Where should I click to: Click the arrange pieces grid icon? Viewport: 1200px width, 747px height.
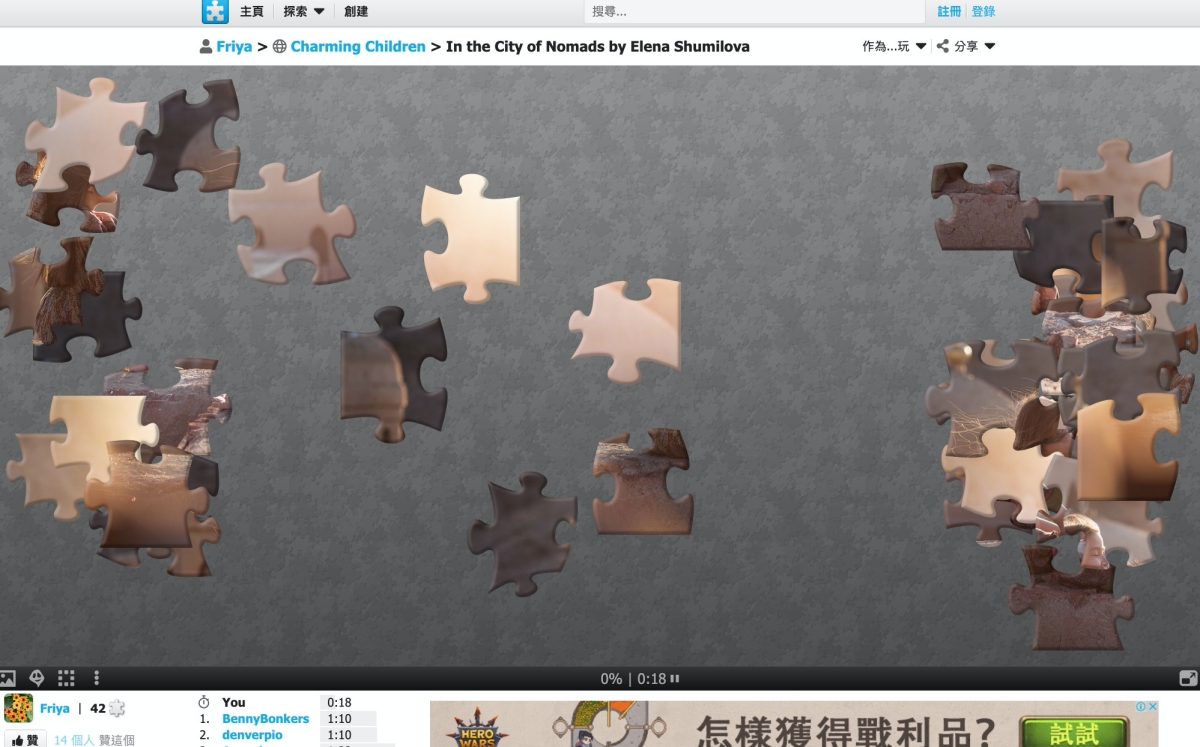click(66, 678)
